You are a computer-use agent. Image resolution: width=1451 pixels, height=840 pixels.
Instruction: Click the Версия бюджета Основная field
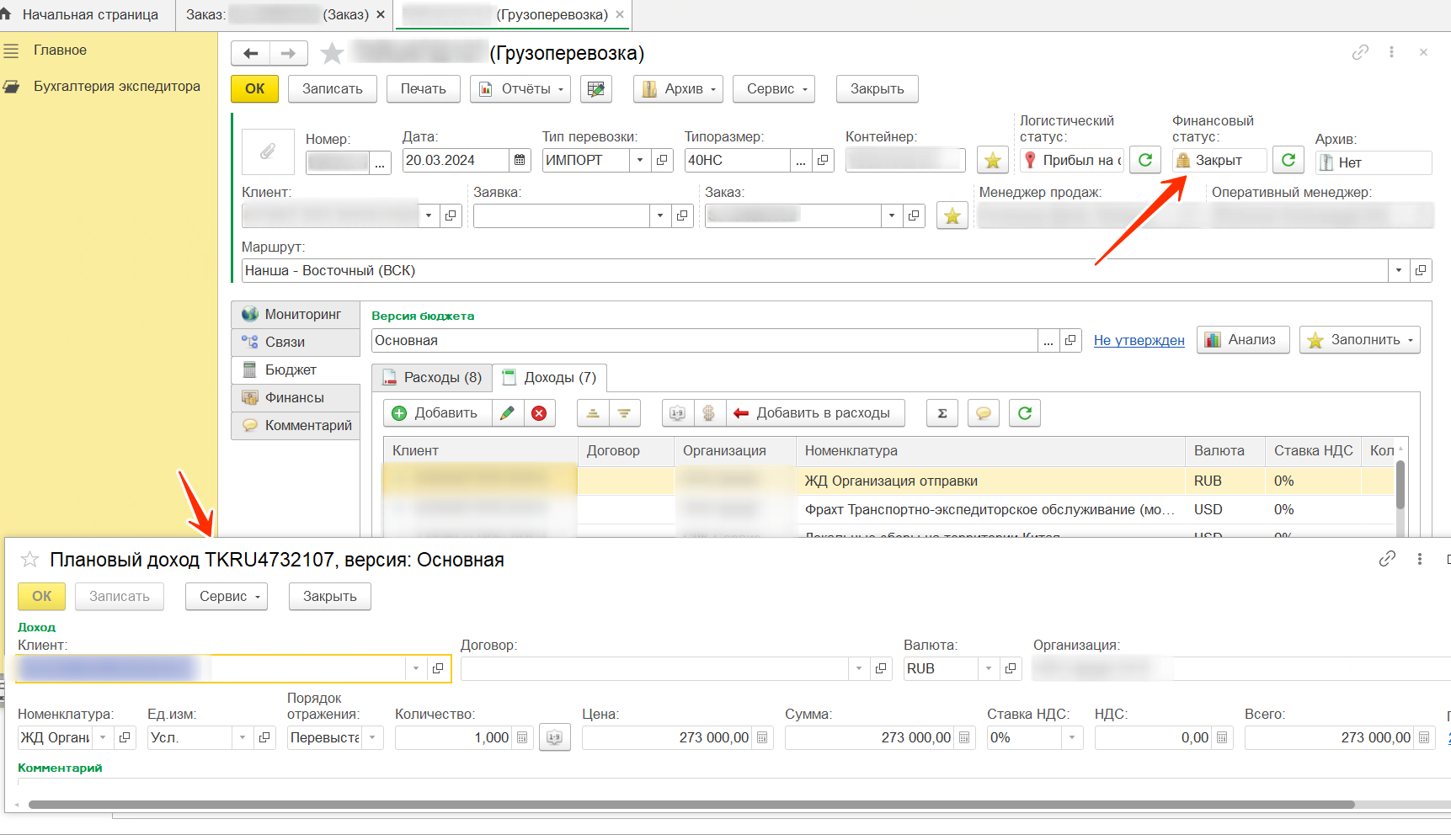click(705, 340)
